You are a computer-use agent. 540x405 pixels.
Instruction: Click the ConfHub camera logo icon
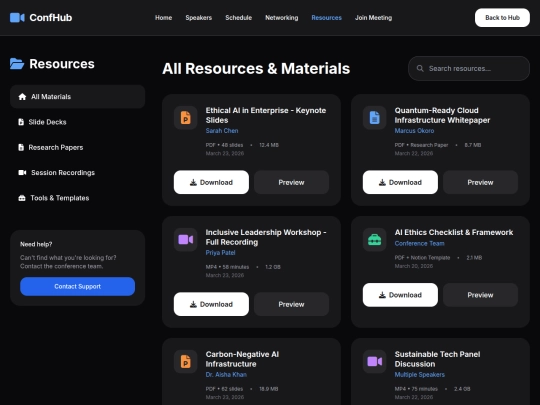pos(17,18)
